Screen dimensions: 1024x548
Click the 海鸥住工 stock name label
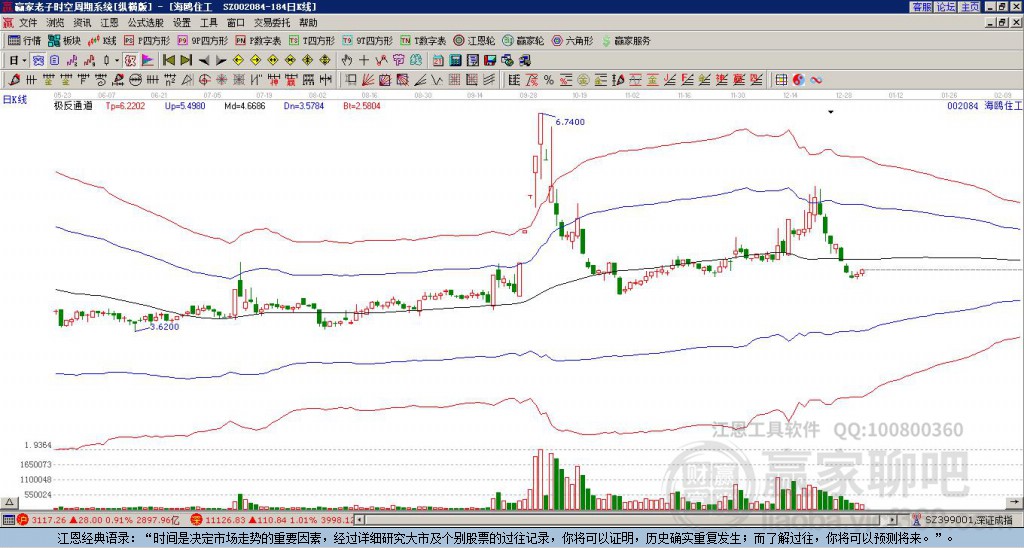coord(1003,105)
